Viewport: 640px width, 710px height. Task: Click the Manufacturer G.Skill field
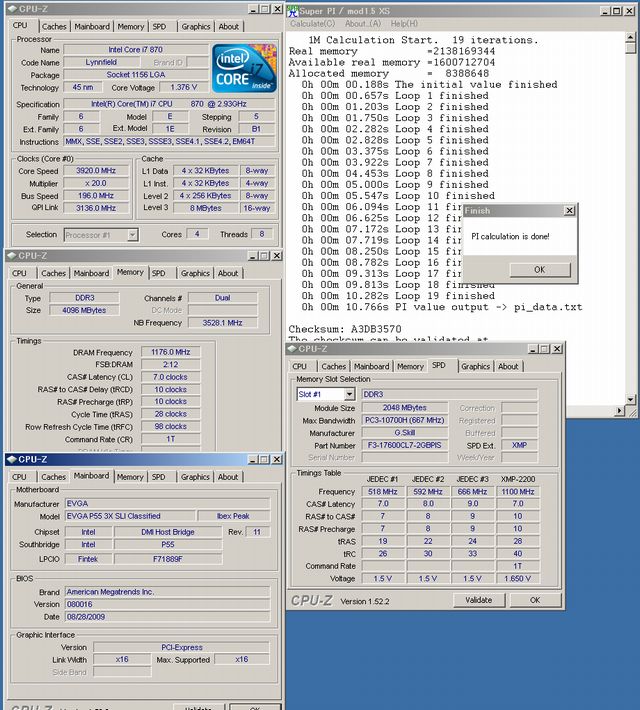pos(404,433)
